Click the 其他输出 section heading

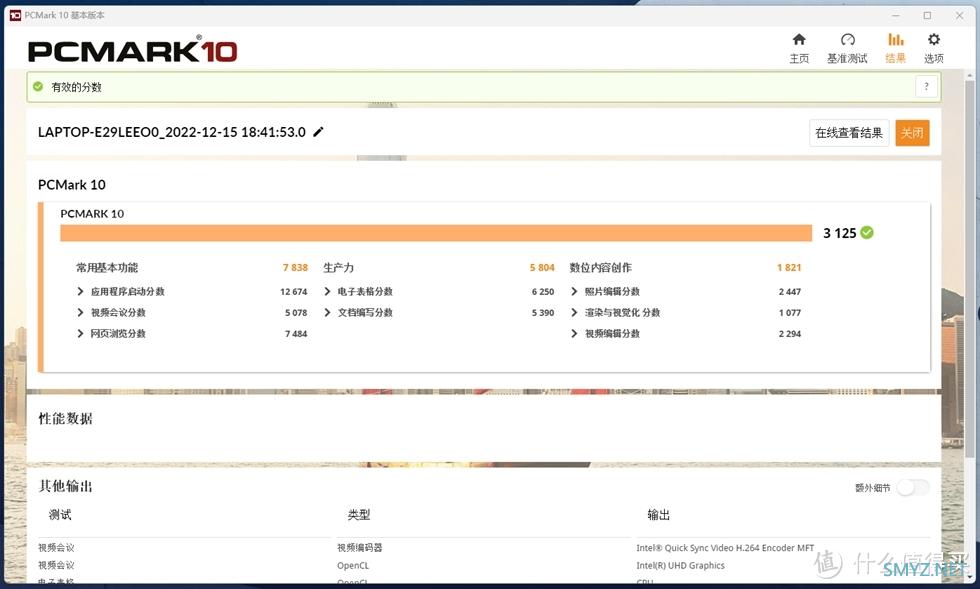[x=66, y=486]
